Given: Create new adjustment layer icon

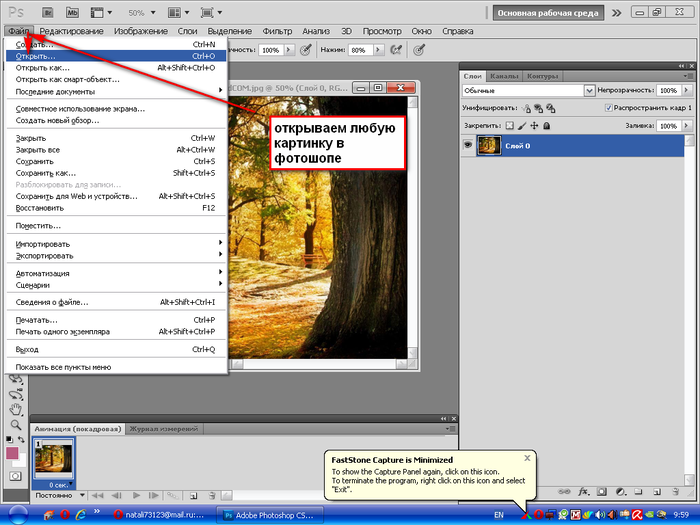Looking at the screenshot, I should click(x=620, y=492).
